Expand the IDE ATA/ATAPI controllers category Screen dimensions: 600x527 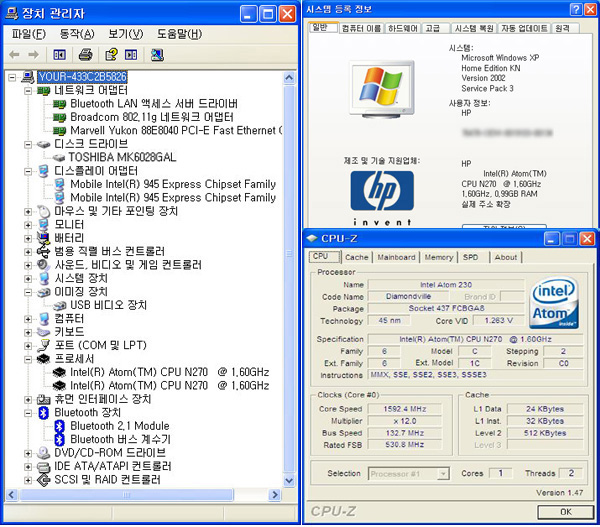(28, 467)
